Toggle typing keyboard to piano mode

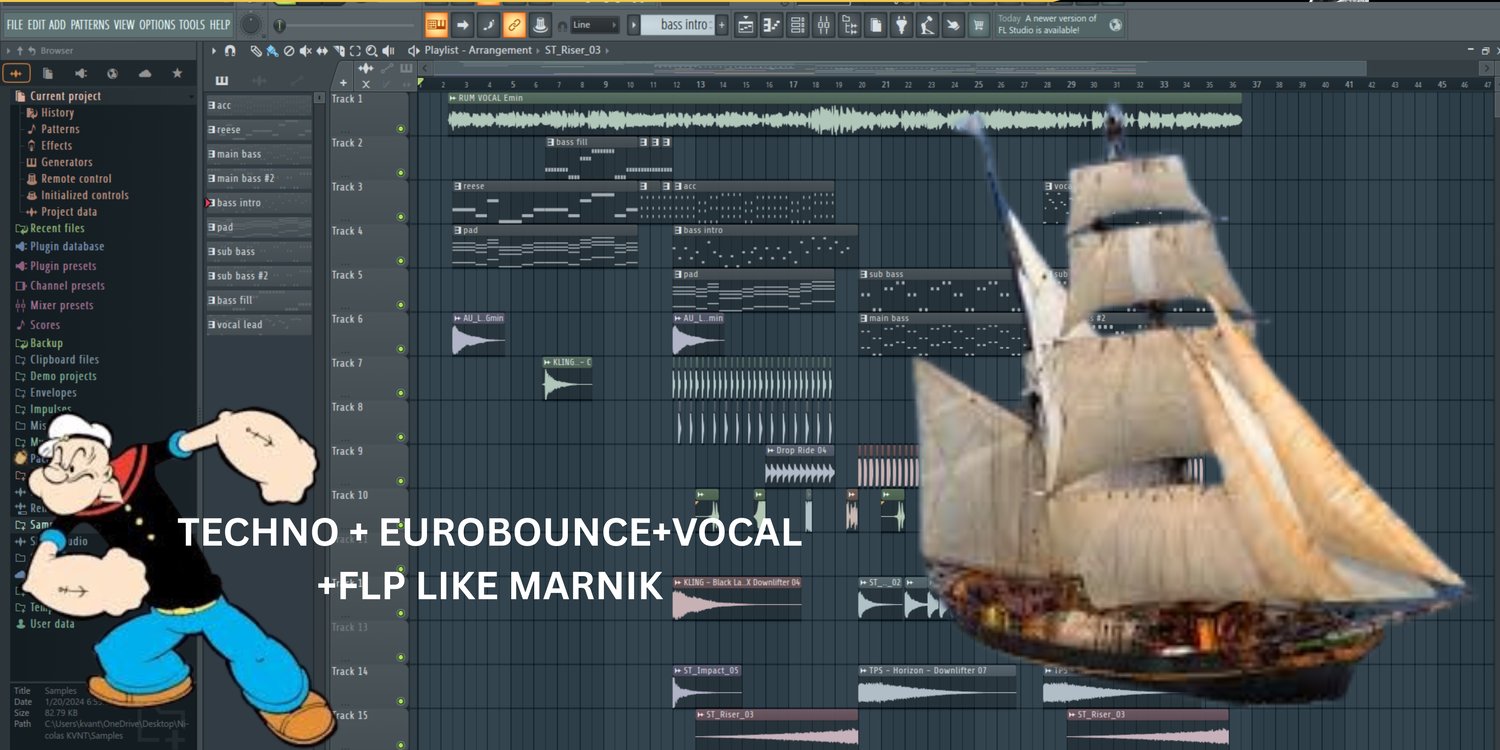pyautogui.click(x=436, y=25)
